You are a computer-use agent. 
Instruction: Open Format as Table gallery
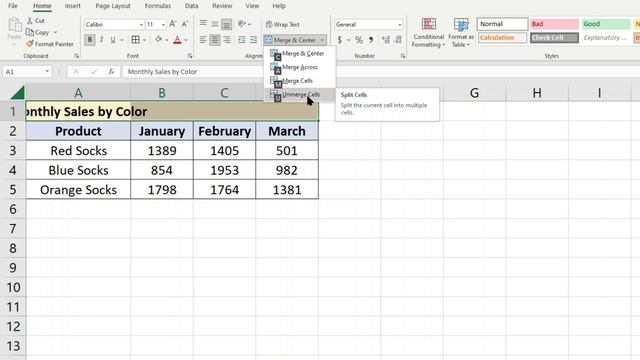[x=461, y=33]
